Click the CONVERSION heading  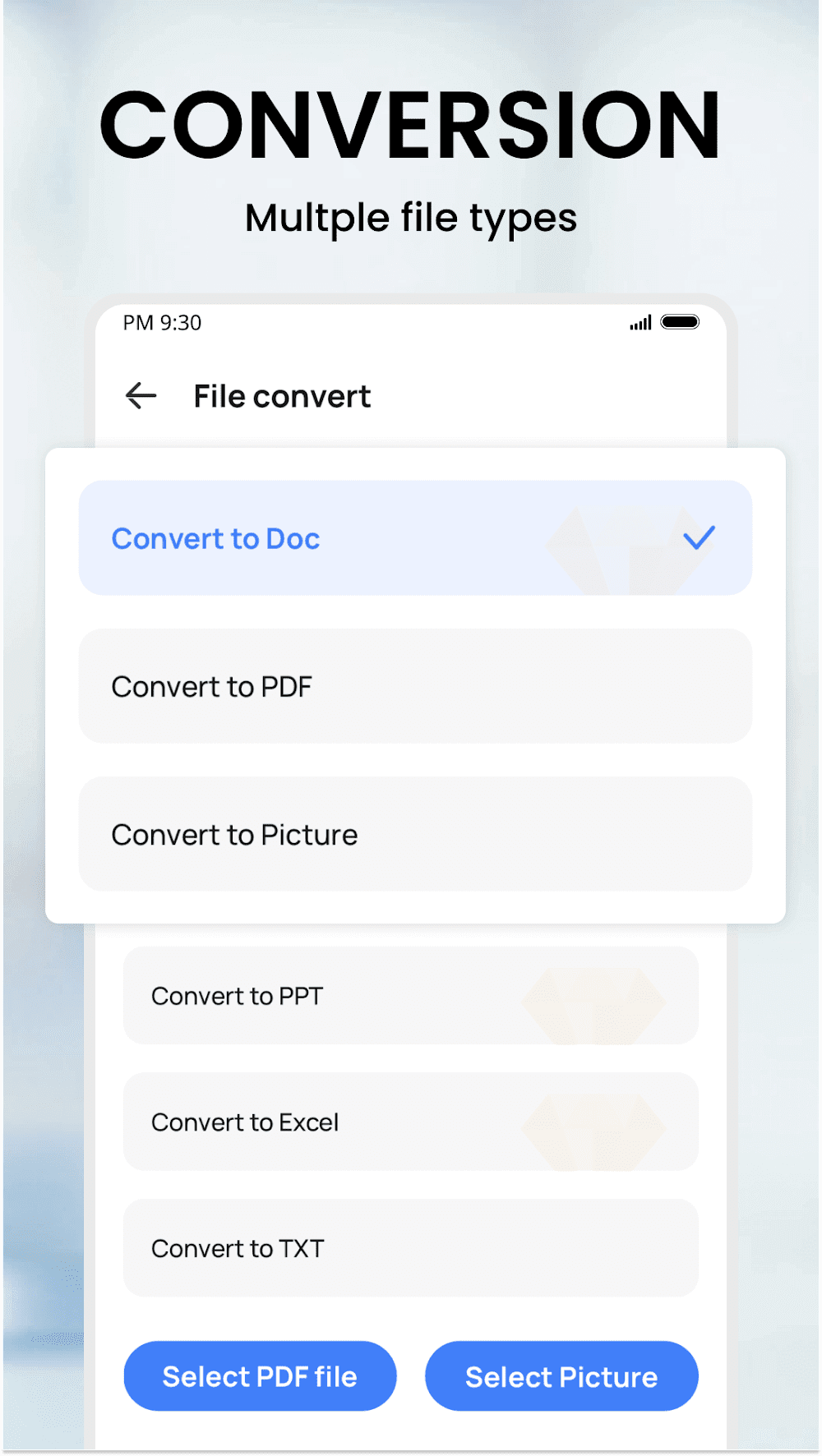click(x=410, y=125)
